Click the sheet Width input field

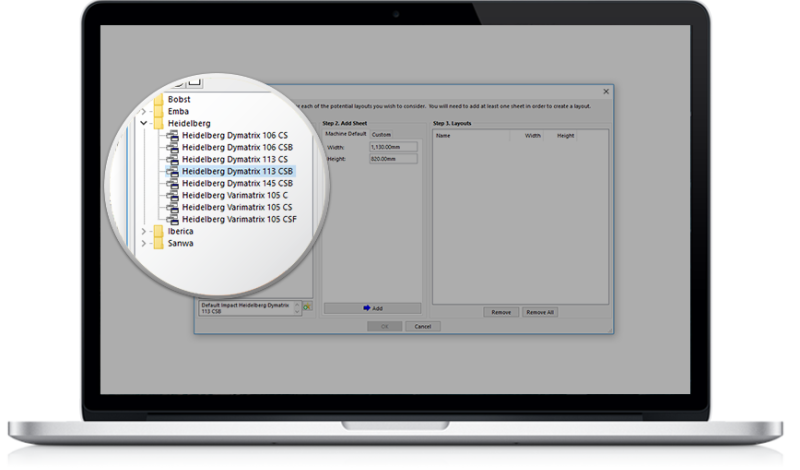(x=393, y=147)
